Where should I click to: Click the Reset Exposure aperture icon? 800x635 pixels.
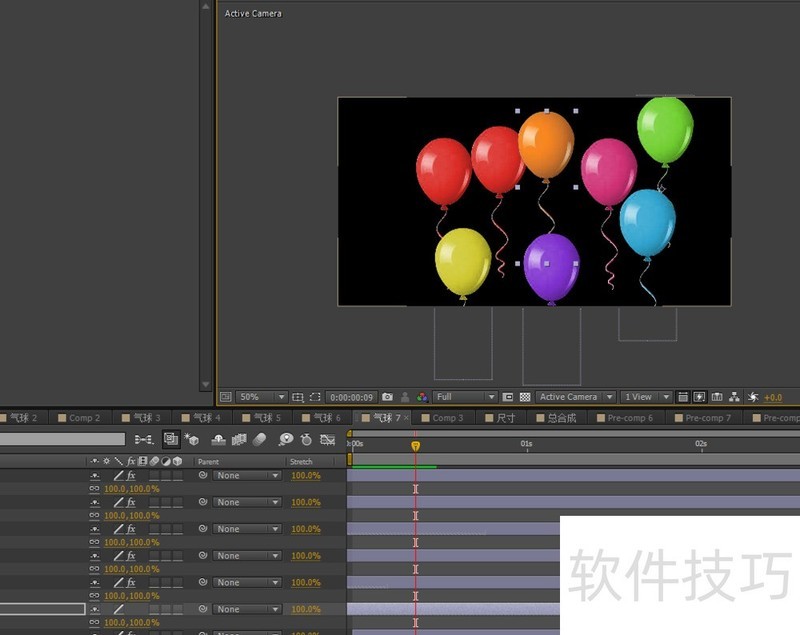tap(754, 397)
